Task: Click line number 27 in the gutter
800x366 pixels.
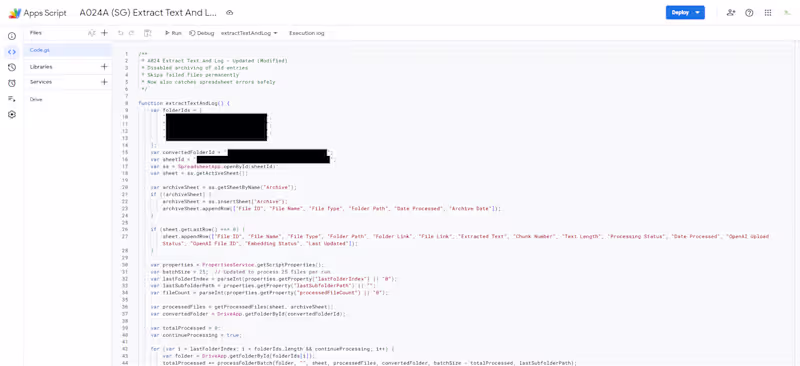Action: (x=126, y=237)
